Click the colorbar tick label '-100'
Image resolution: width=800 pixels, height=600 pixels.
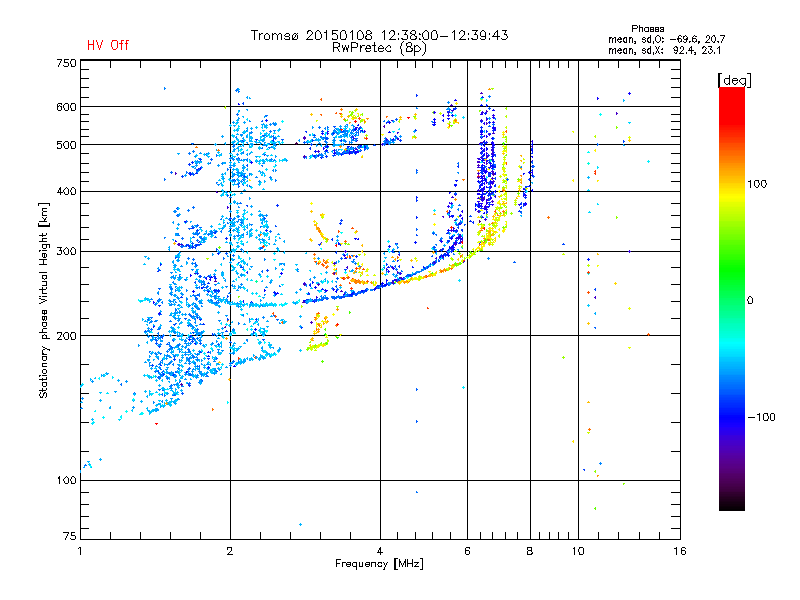point(761,417)
